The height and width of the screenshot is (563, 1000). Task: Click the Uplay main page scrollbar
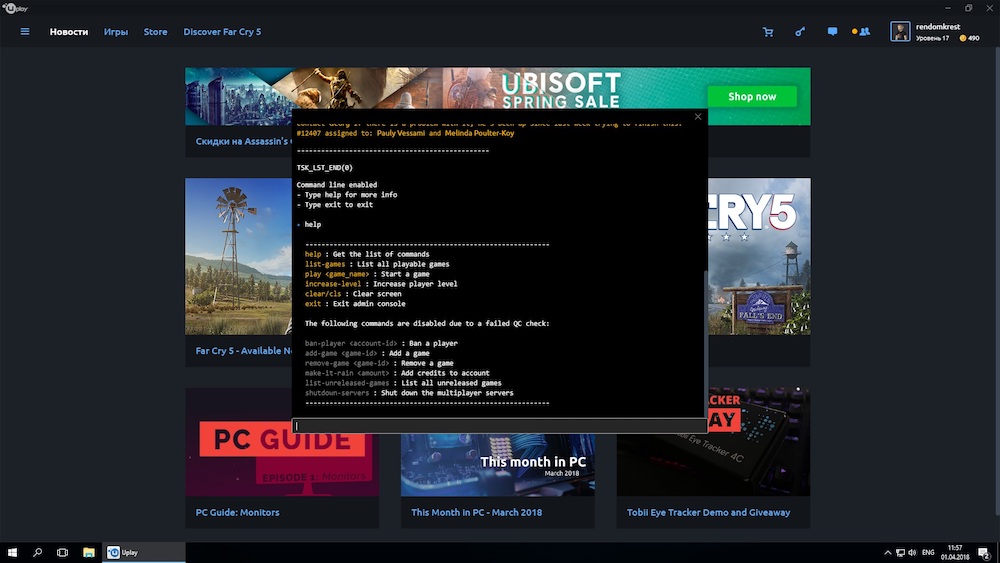point(997,281)
